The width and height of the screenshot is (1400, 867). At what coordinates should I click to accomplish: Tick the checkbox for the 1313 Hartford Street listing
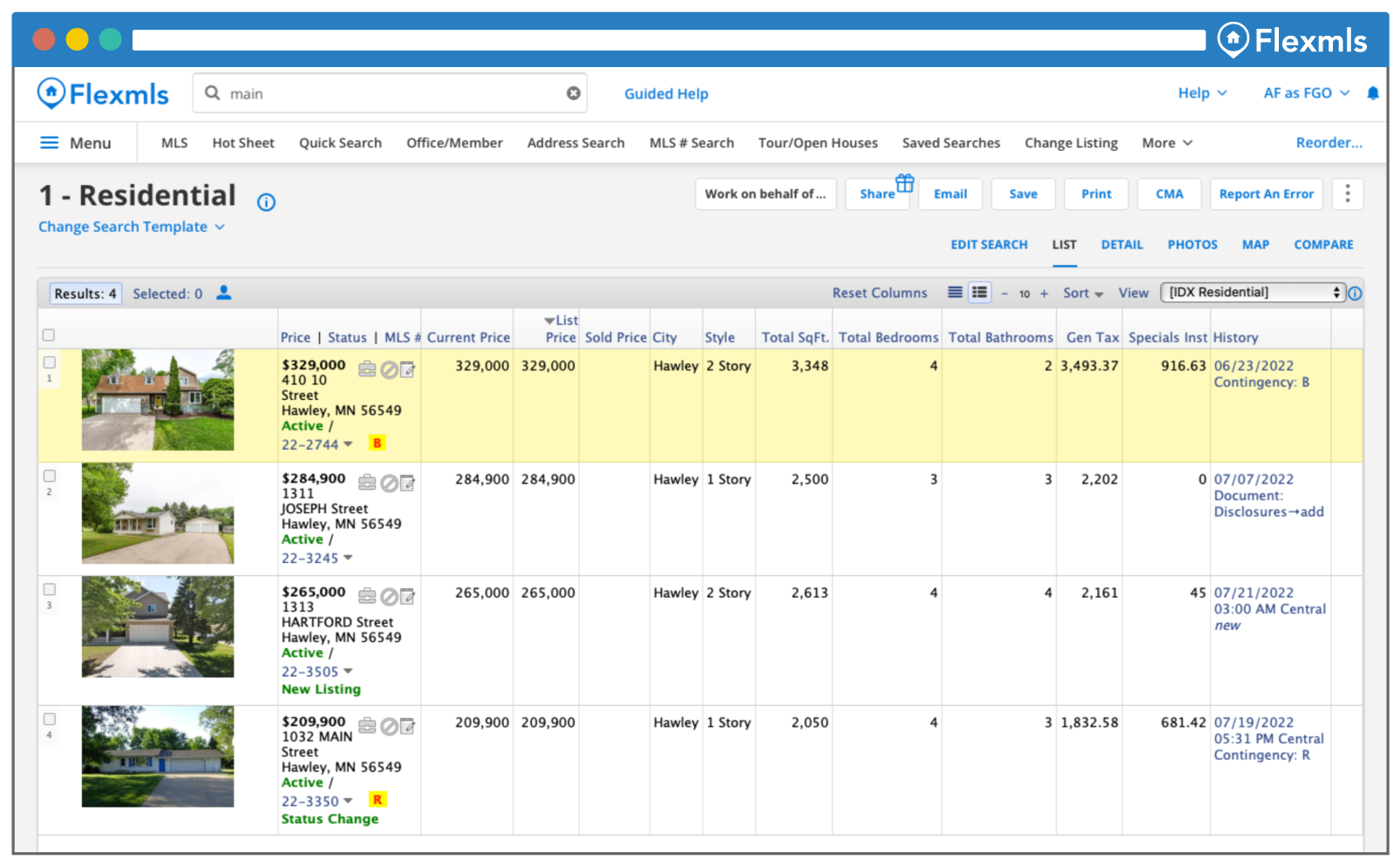tap(50, 589)
